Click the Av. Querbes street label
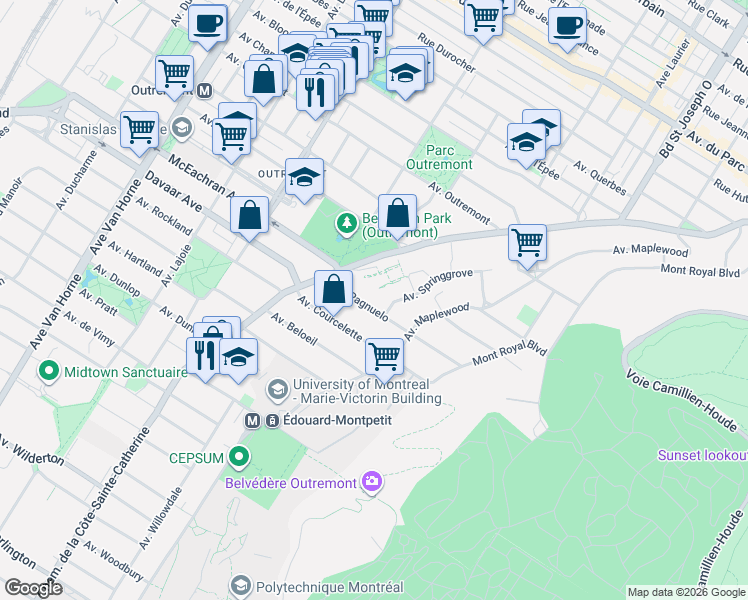This screenshot has height=600, width=748. coord(600,178)
